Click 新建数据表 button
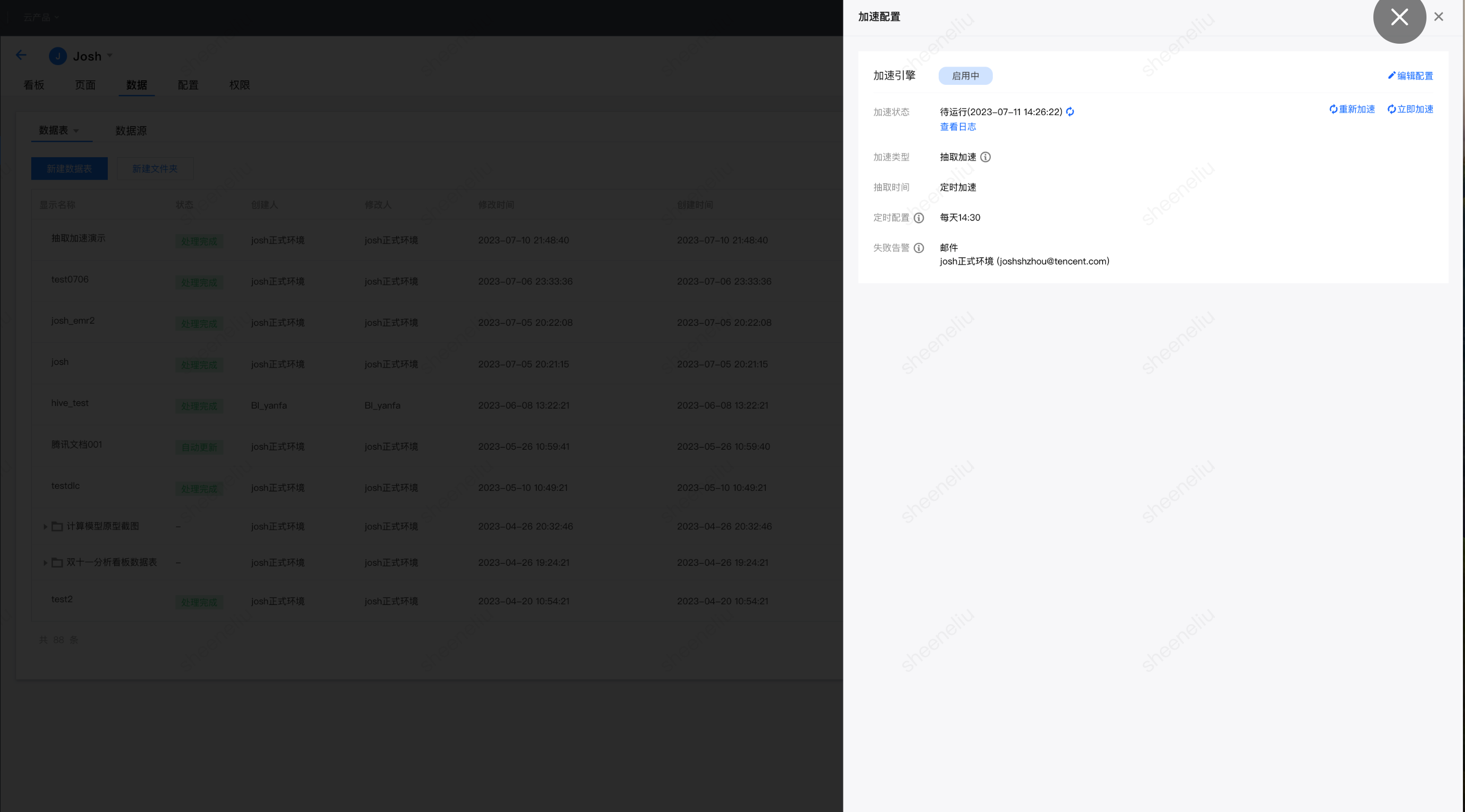 (69, 168)
